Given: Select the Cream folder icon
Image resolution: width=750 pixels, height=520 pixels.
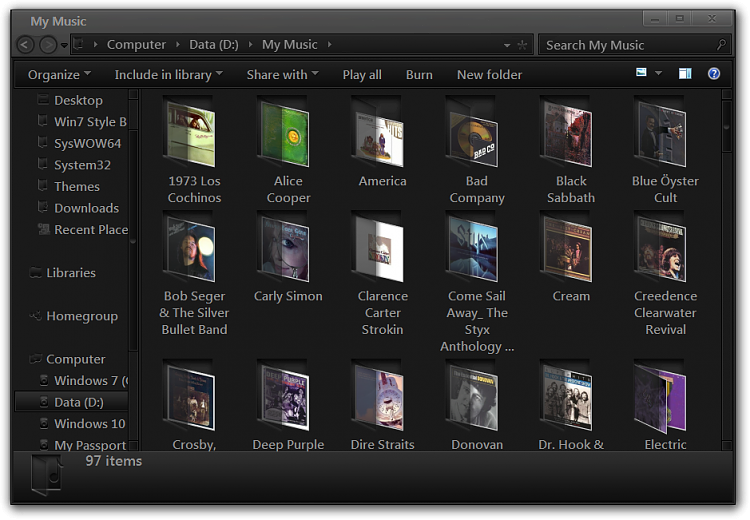Looking at the screenshot, I should 567,246.
